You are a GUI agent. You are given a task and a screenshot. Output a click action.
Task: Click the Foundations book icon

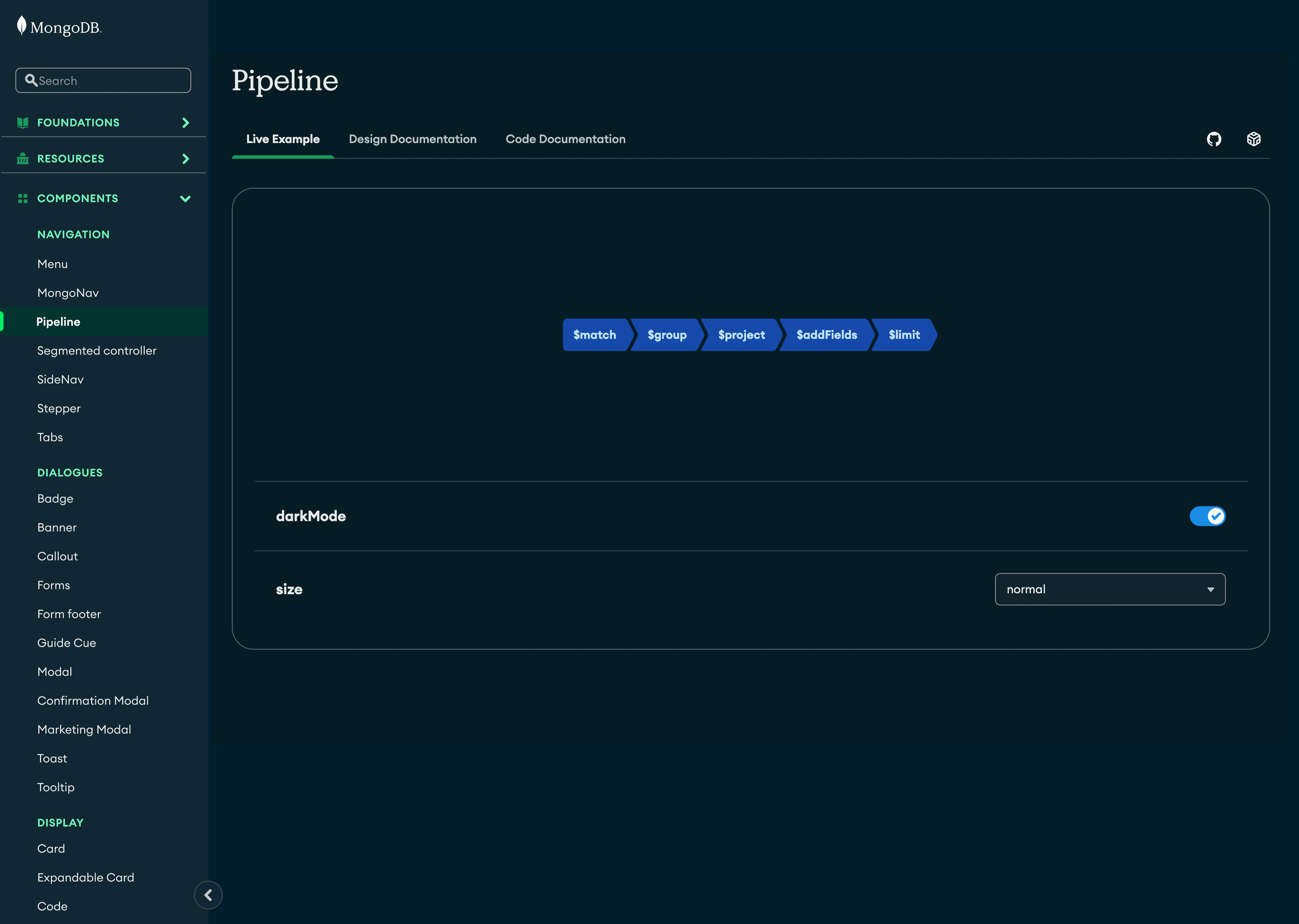(x=22, y=122)
